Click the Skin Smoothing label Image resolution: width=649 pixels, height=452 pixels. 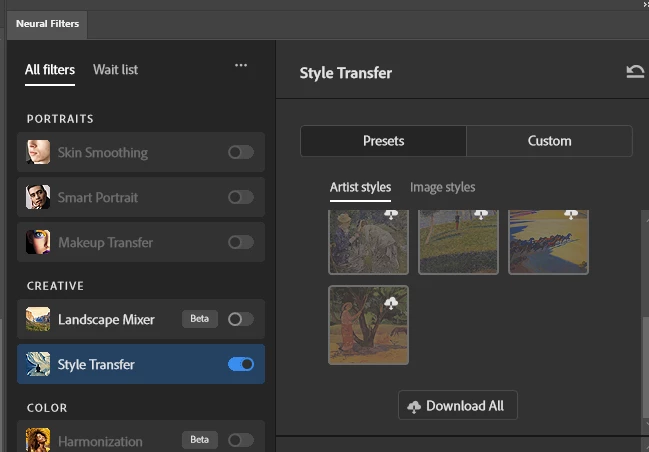tap(103, 152)
